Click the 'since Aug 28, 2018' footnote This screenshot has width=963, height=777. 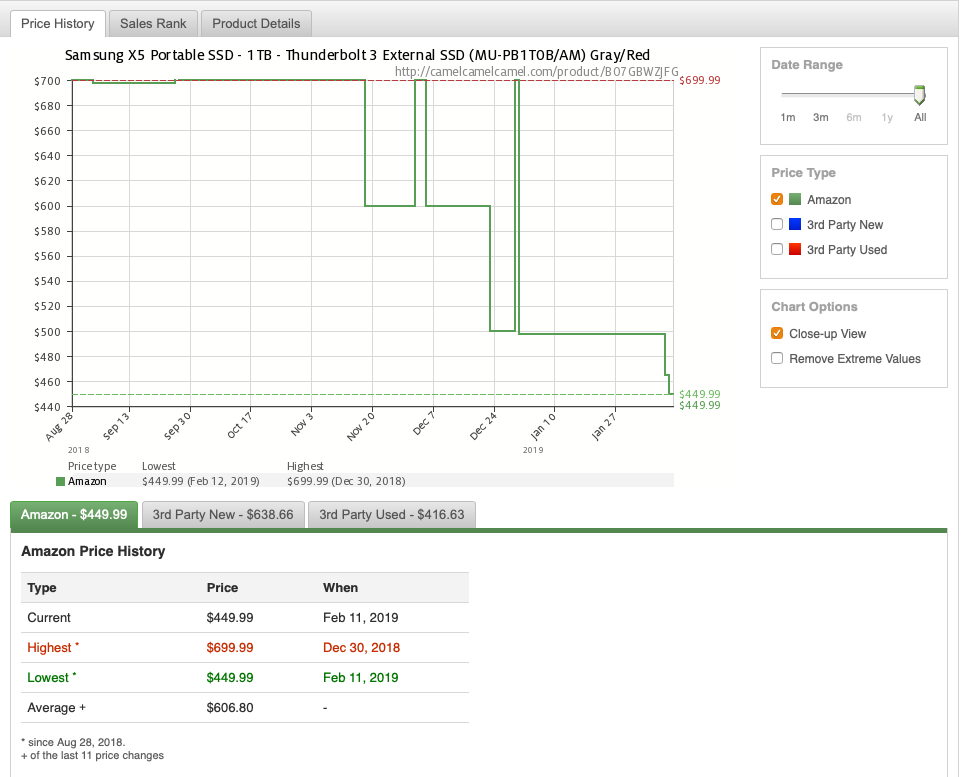point(73,742)
